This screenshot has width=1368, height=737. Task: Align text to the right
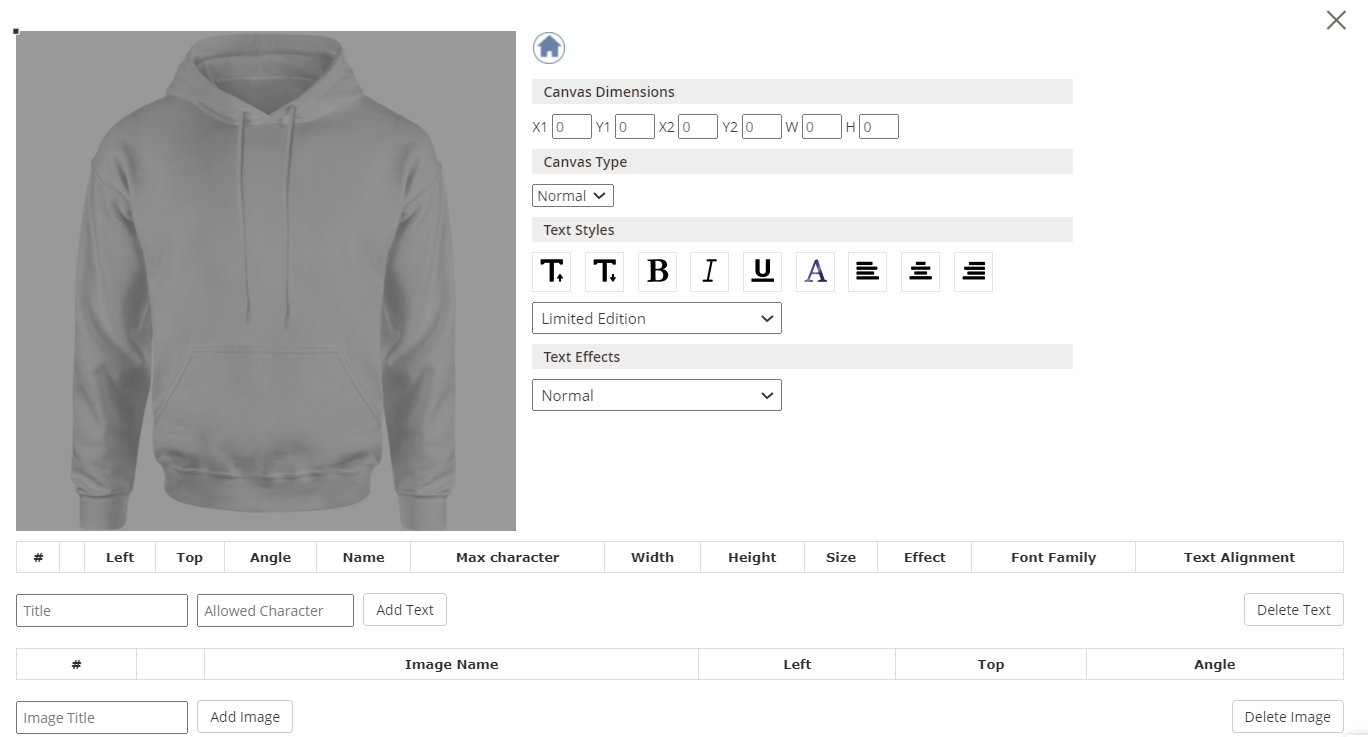[973, 271]
